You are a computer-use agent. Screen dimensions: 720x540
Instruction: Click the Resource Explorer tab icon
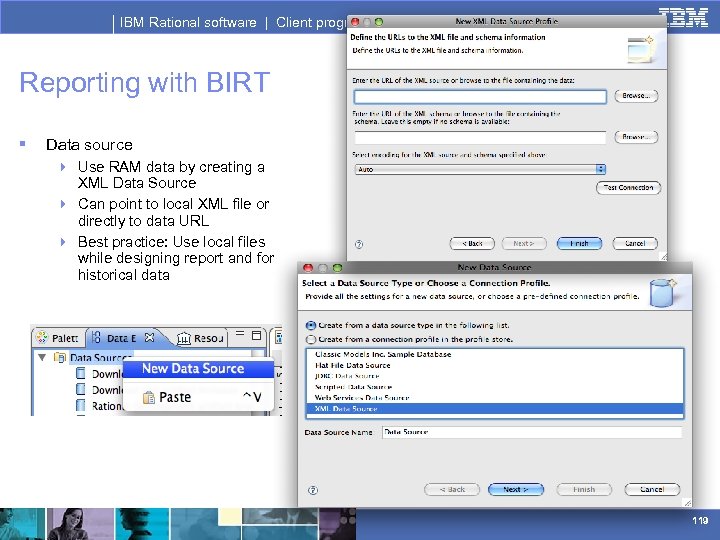[184, 338]
